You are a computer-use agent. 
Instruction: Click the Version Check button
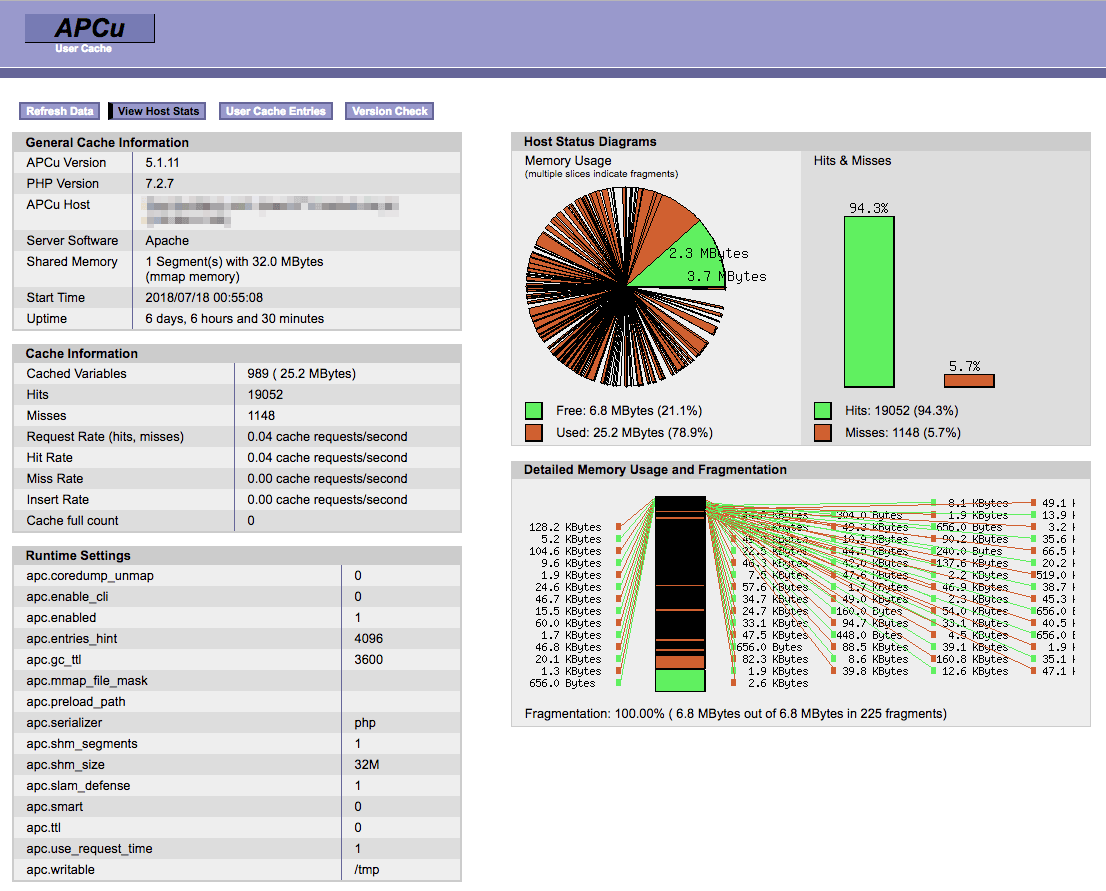390,111
